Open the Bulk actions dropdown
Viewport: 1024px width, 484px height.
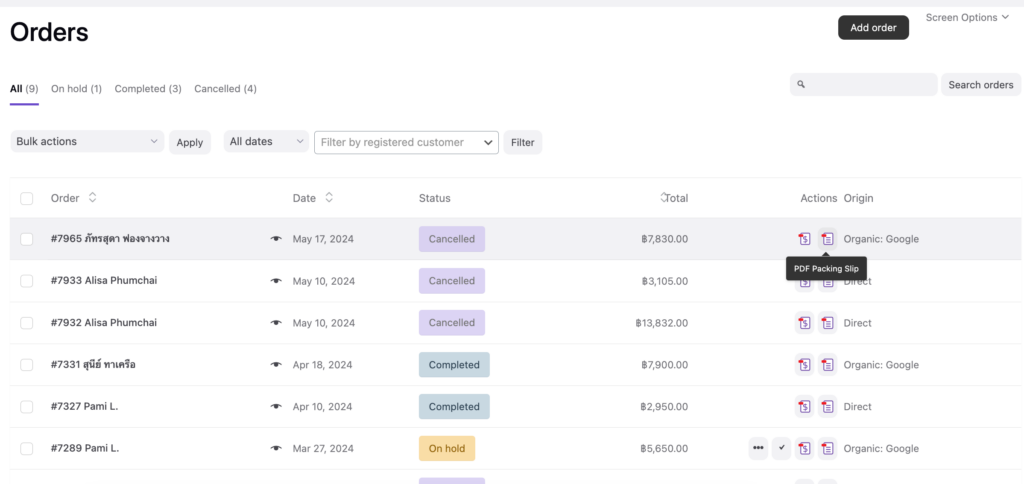(x=87, y=142)
